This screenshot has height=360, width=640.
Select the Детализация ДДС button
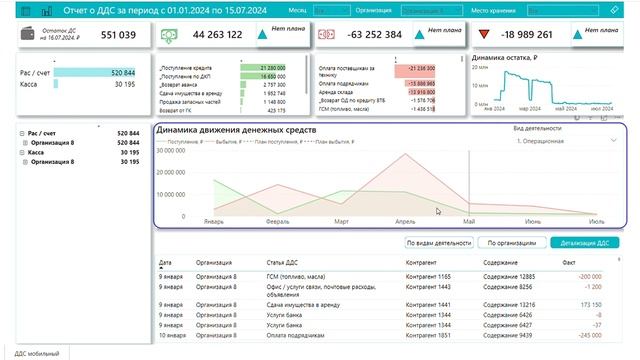584,243
